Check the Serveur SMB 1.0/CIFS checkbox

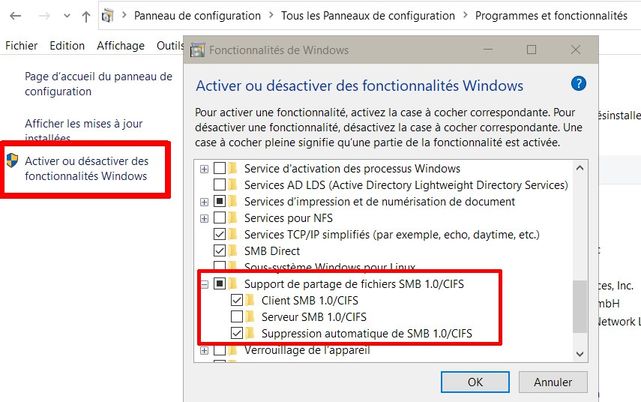click(x=236, y=317)
